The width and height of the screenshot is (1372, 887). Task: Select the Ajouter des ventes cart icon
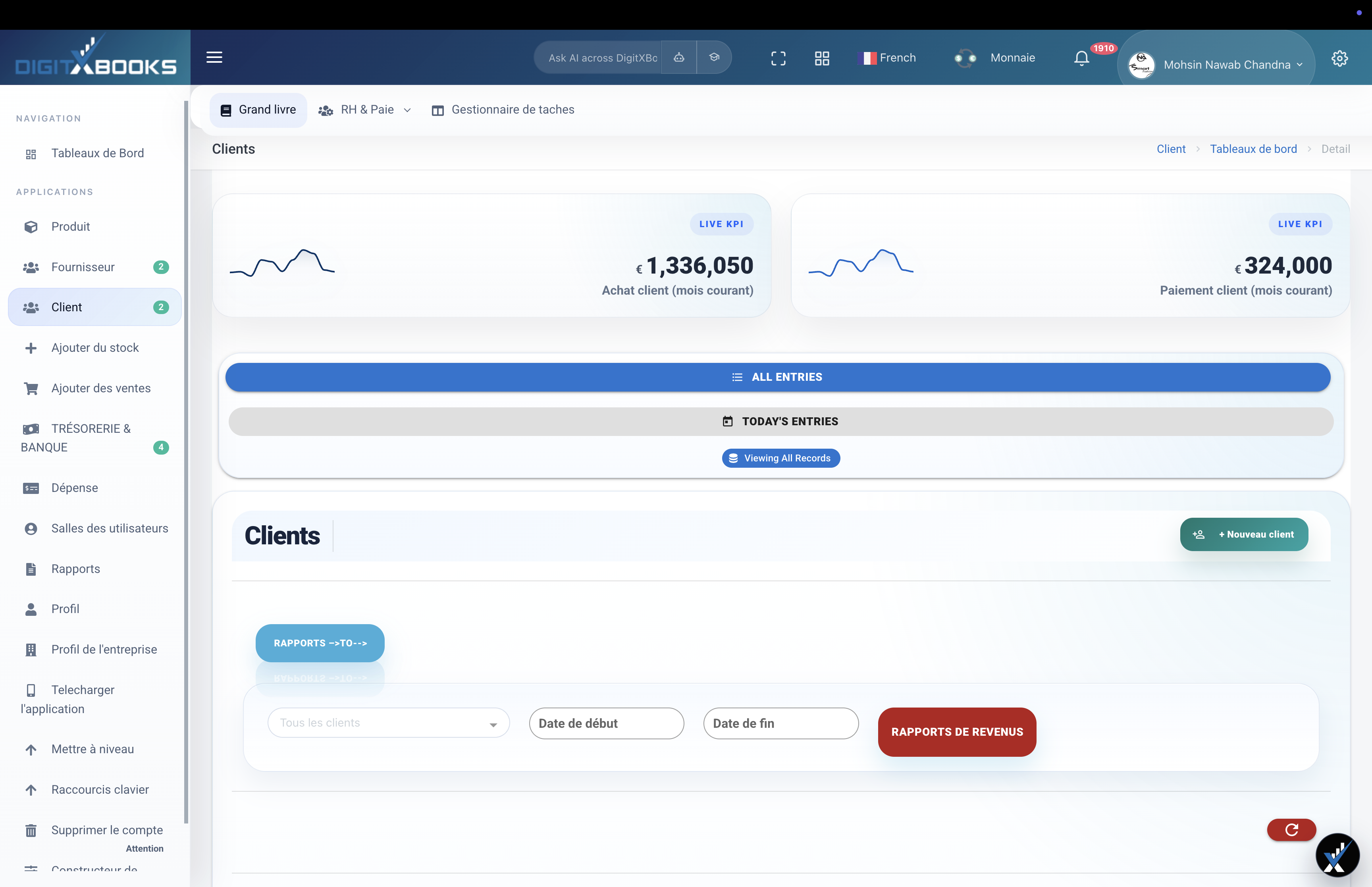tap(31, 388)
